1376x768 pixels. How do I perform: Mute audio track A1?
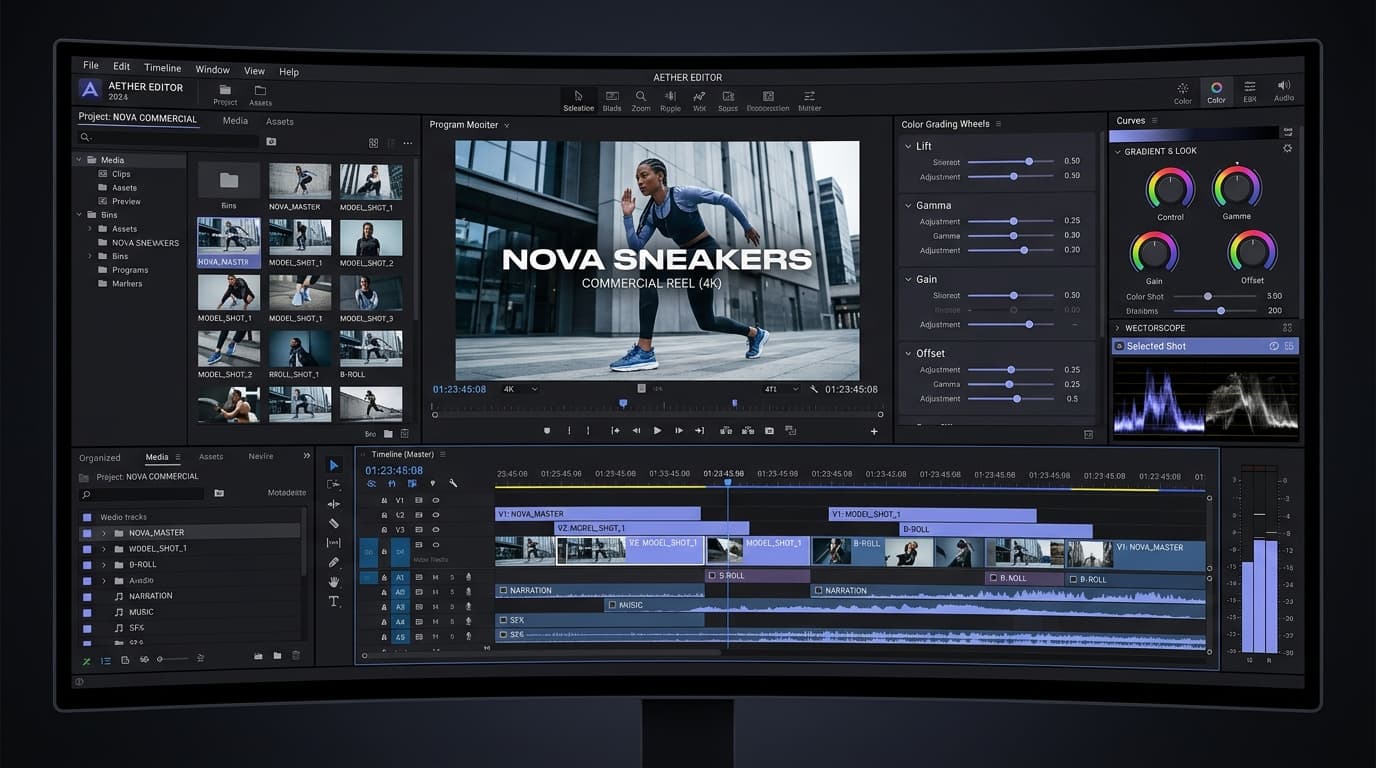pos(435,577)
